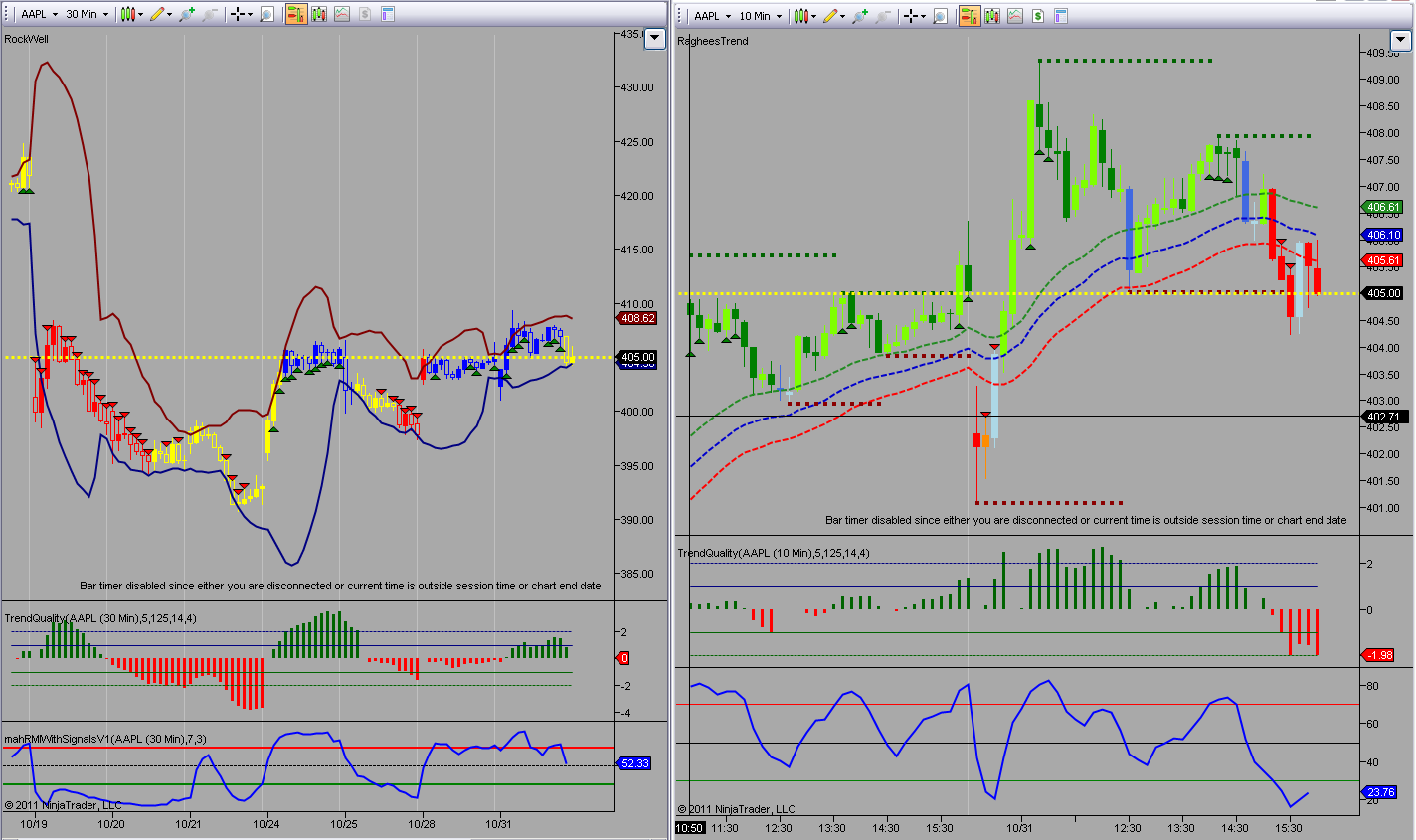This screenshot has height=840, width=1416.
Task: Open Strategies dialog on the 10 Min chart
Action: tap(1038, 16)
